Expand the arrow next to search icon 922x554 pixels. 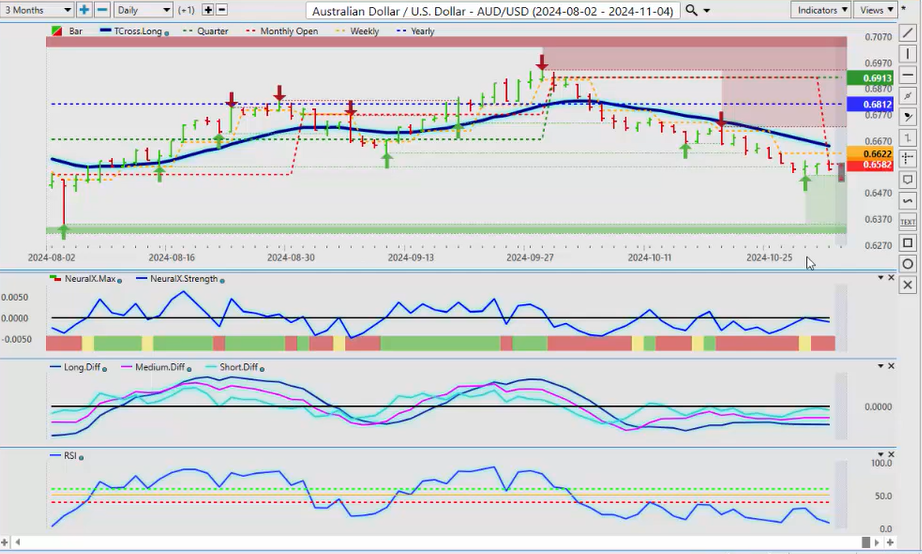[707, 10]
